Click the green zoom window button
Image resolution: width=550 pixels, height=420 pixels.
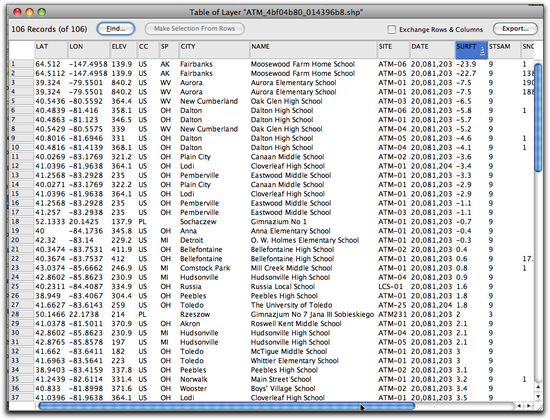[x=42, y=12]
